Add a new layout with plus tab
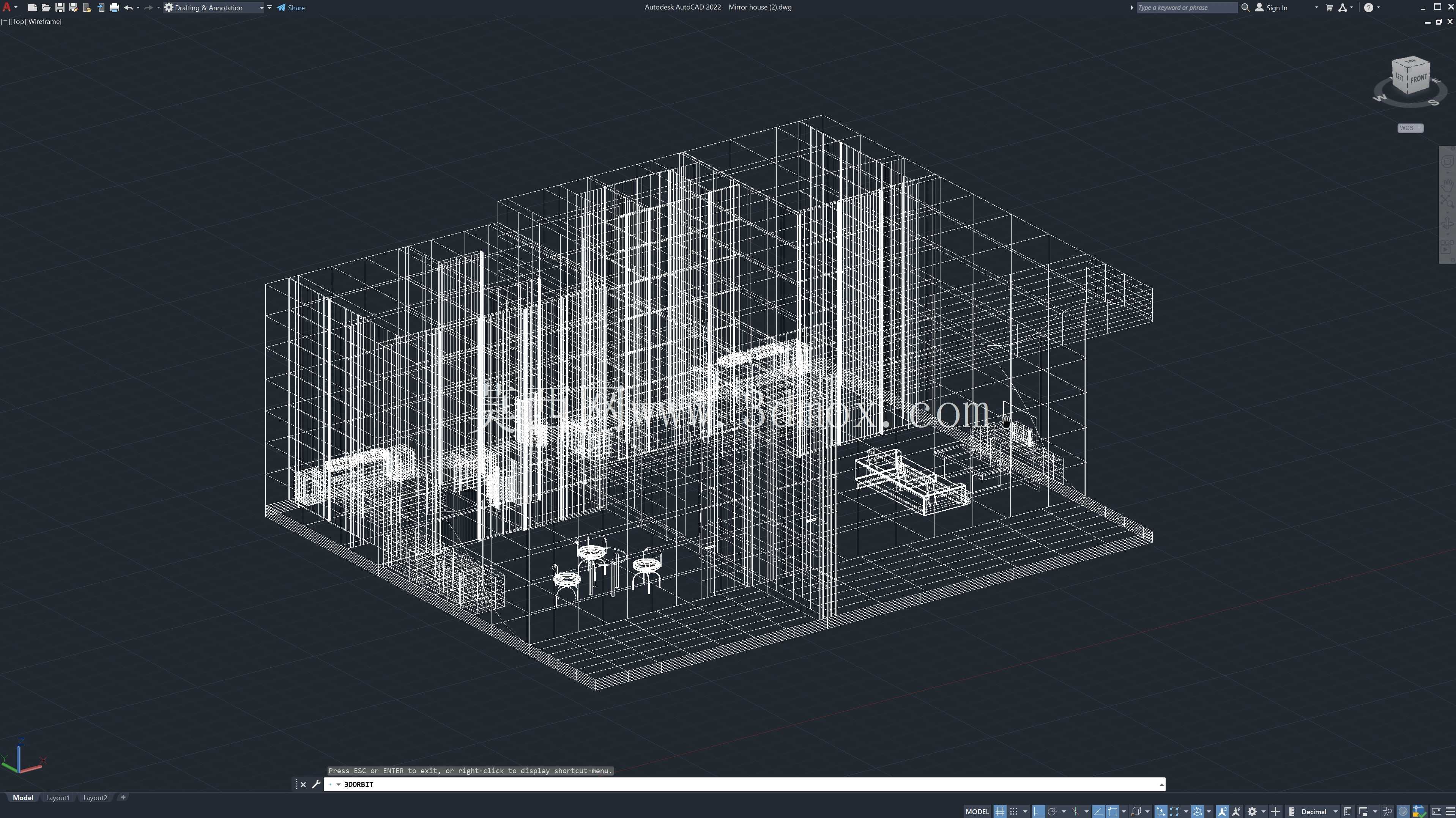Image resolution: width=1456 pixels, height=818 pixels. [x=123, y=797]
